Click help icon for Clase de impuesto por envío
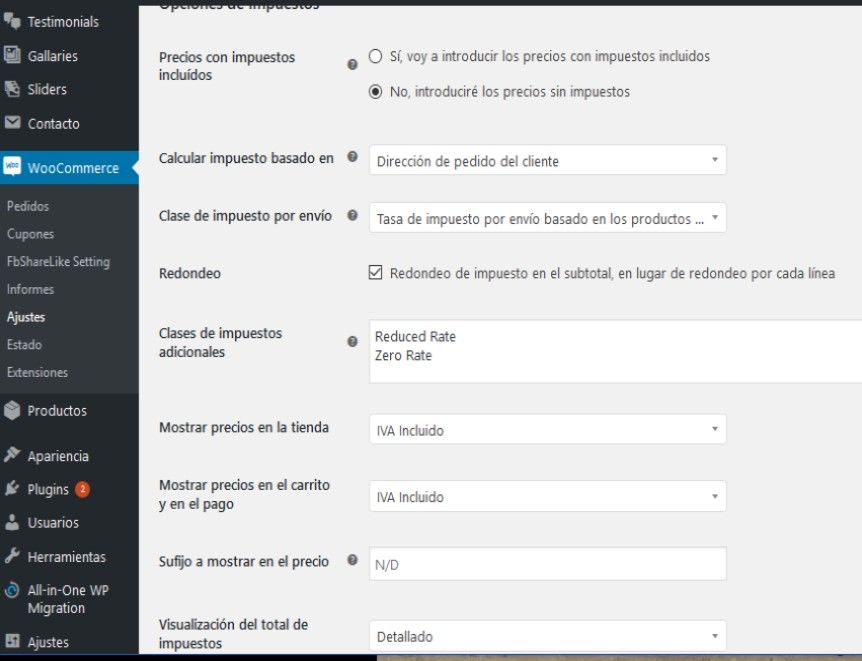 point(352,215)
